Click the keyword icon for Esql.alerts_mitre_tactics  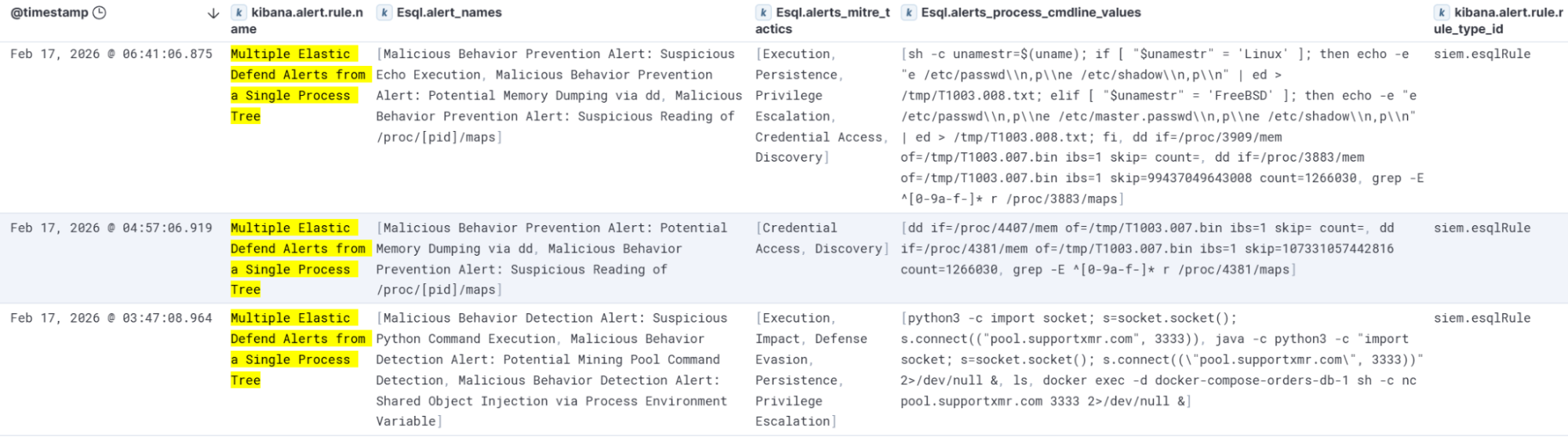click(x=763, y=13)
